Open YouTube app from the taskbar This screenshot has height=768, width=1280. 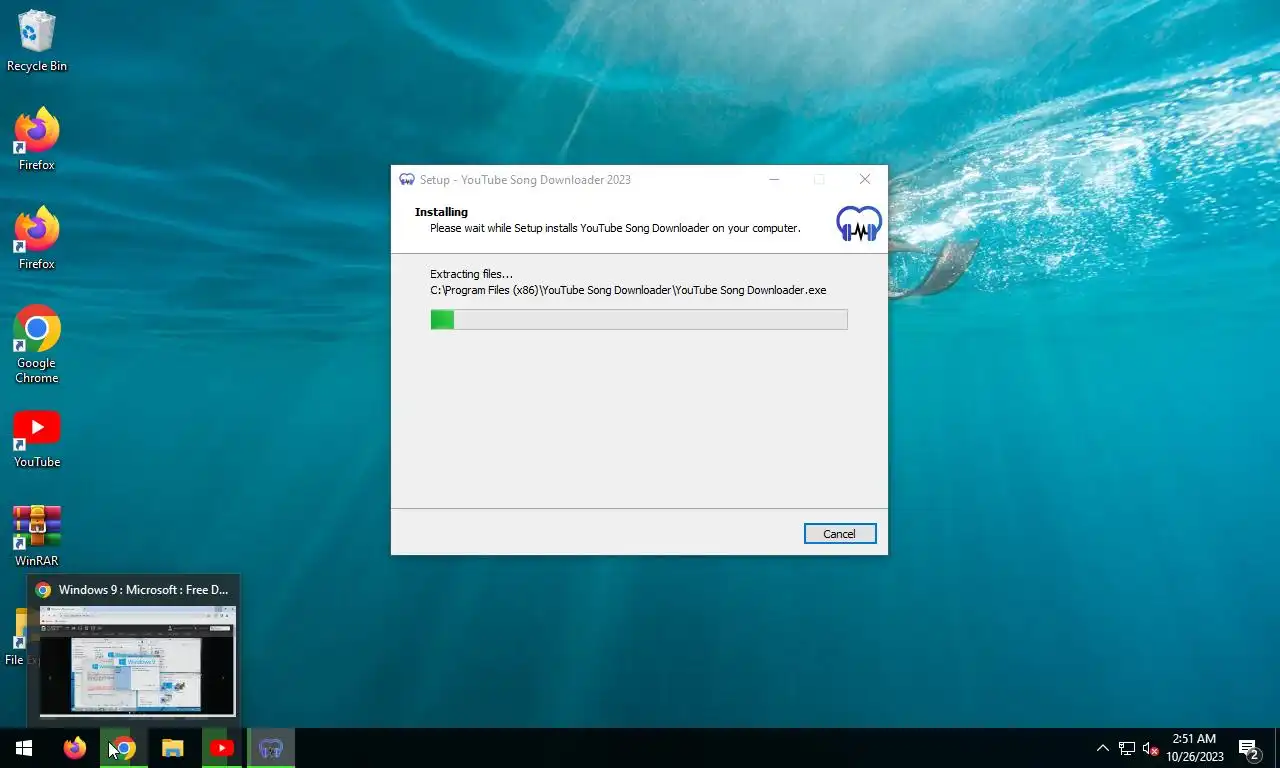point(222,748)
